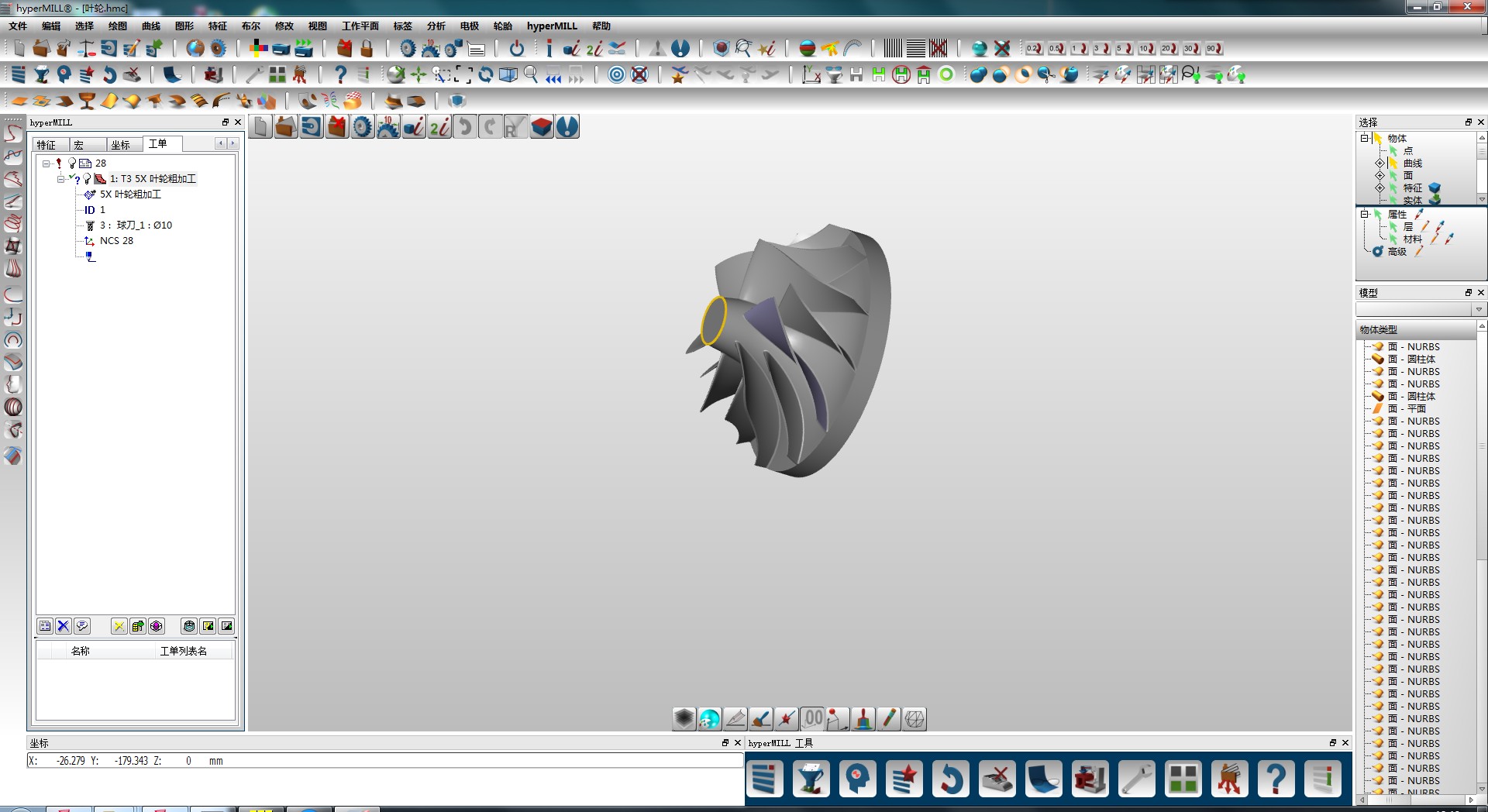
Task: Click the four-squares icon in hyperMILL tools panel
Action: tap(1183, 779)
